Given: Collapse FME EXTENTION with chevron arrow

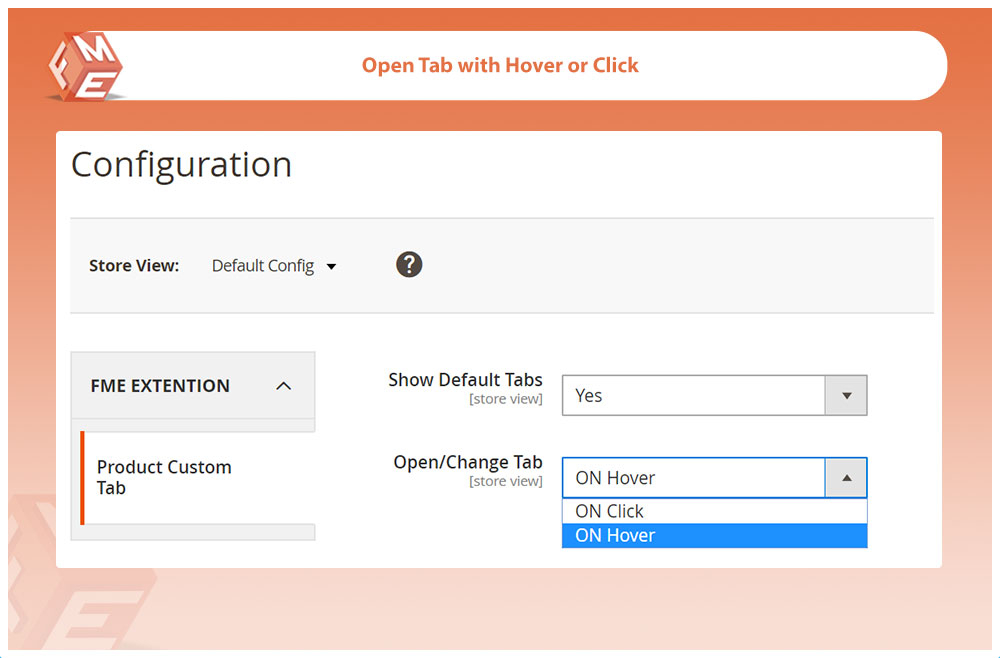Looking at the screenshot, I should (283, 386).
